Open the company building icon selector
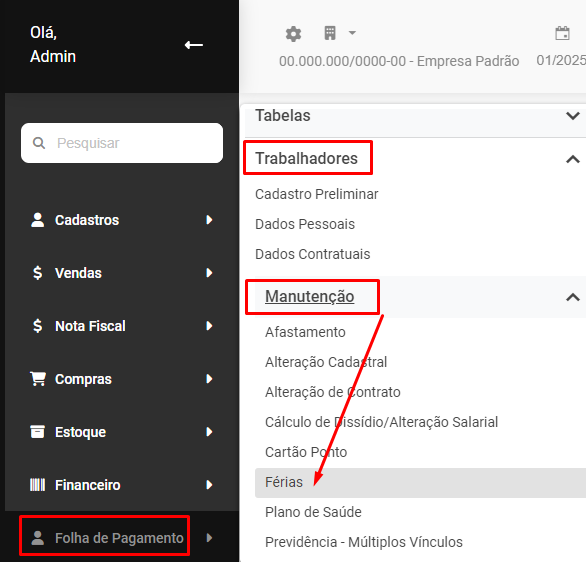 [x=330, y=33]
